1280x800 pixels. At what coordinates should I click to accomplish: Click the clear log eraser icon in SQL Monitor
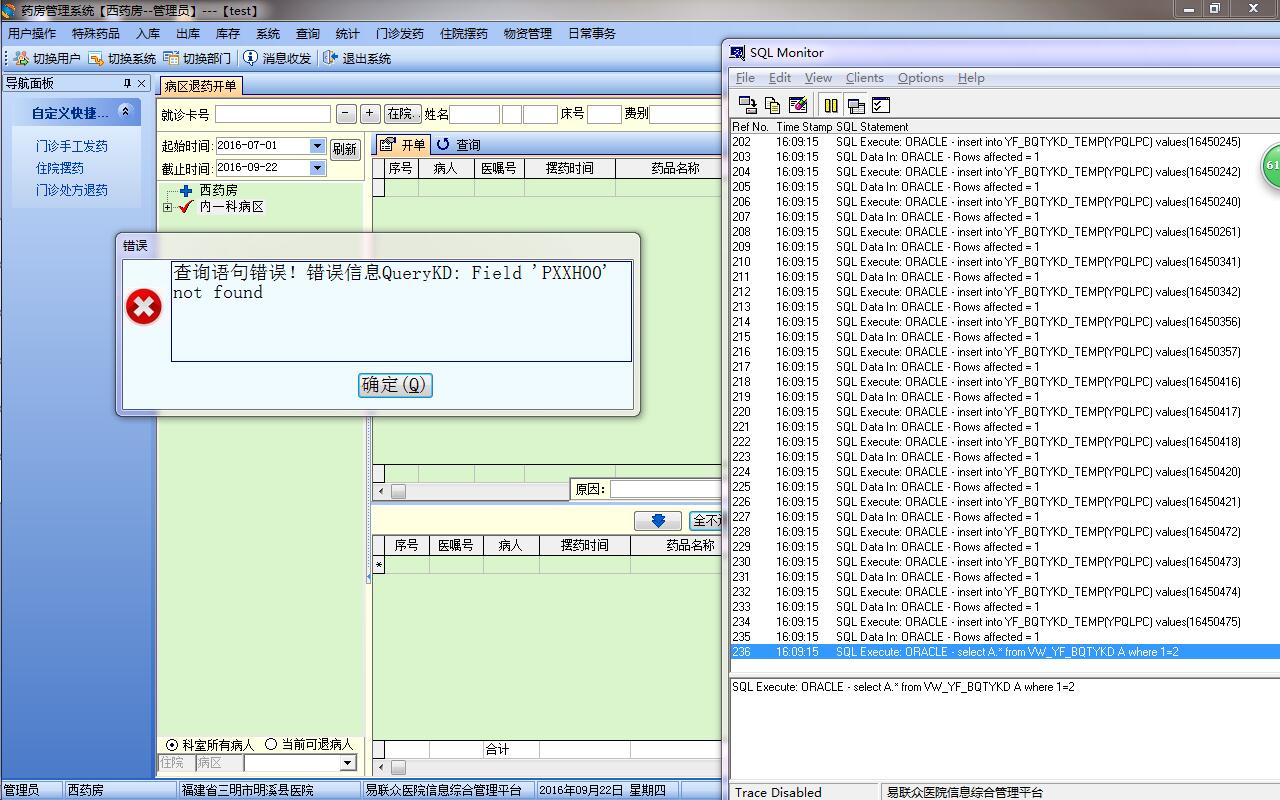(798, 104)
